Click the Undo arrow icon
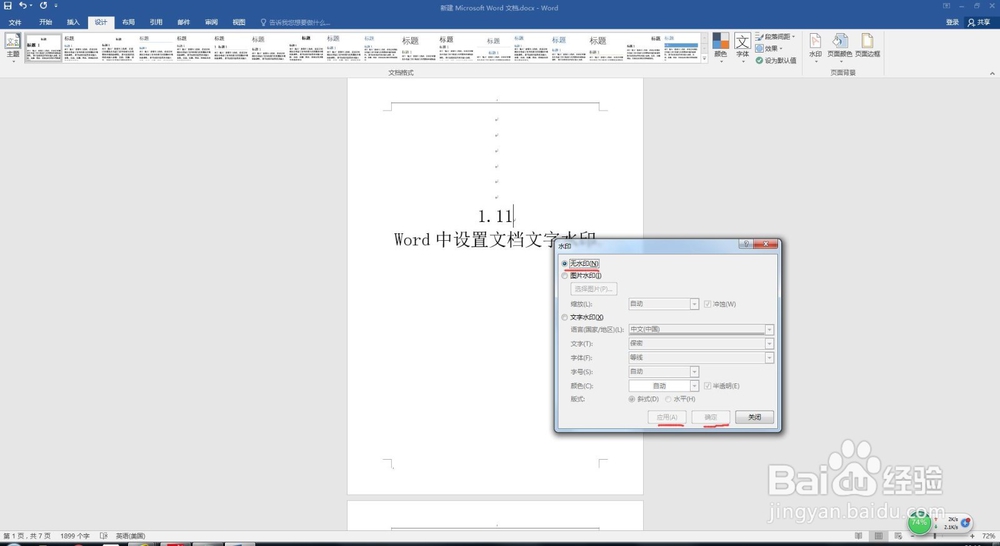This screenshot has height=546, width=1000. click(x=24, y=6)
